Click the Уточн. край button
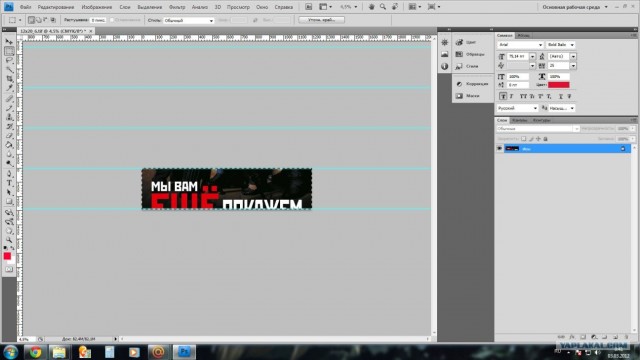Viewport: 640px width, 360px height. coord(322,20)
